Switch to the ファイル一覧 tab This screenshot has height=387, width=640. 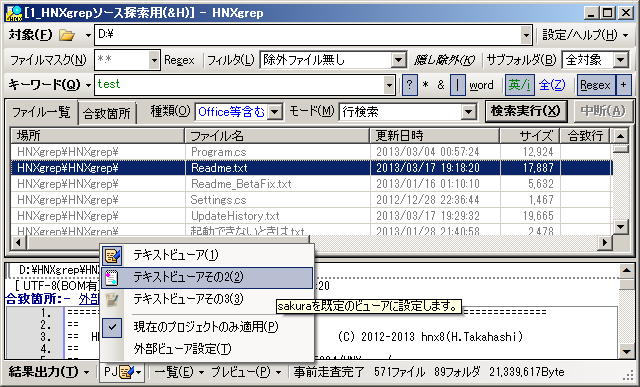click(41, 112)
